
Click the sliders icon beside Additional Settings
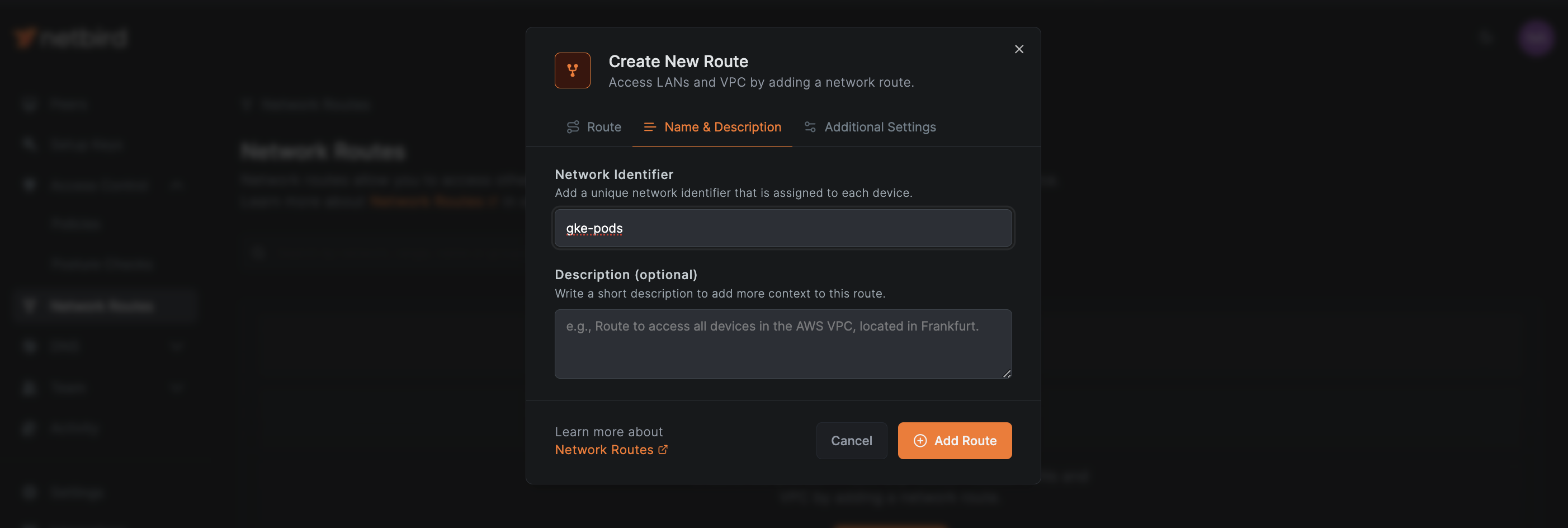[x=810, y=126]
